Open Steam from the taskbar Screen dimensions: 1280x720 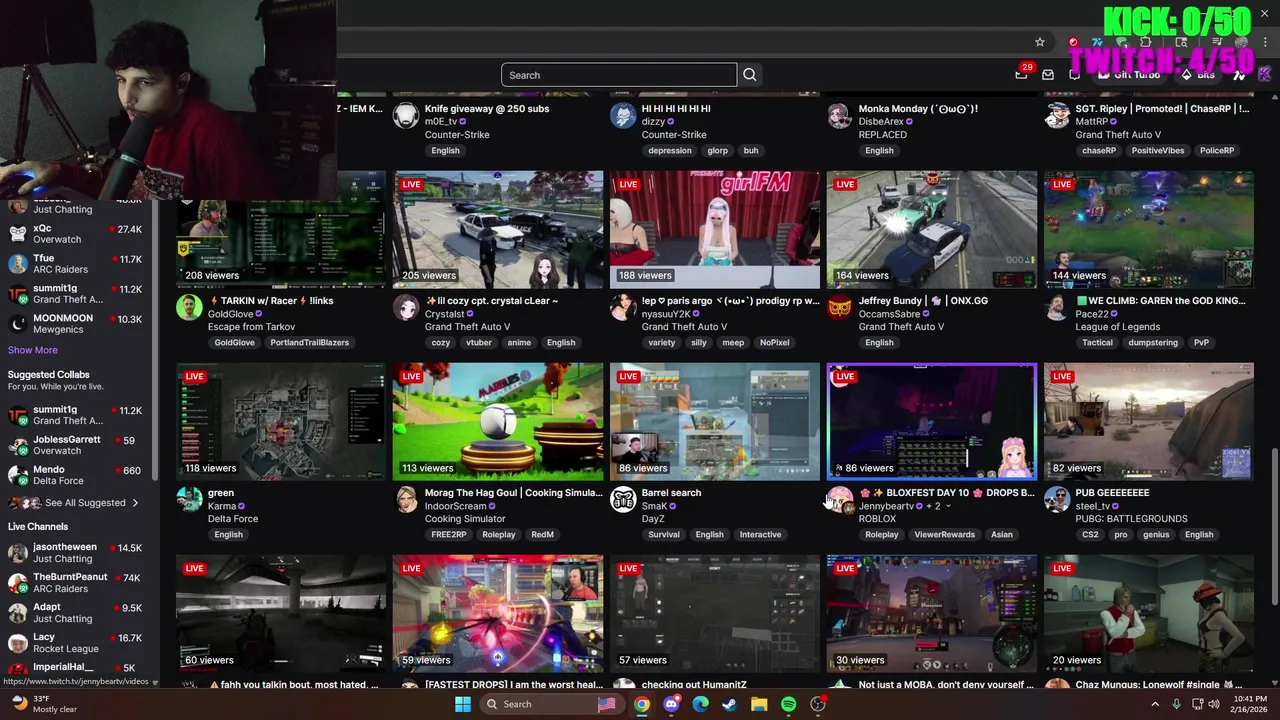coord(730,704)
